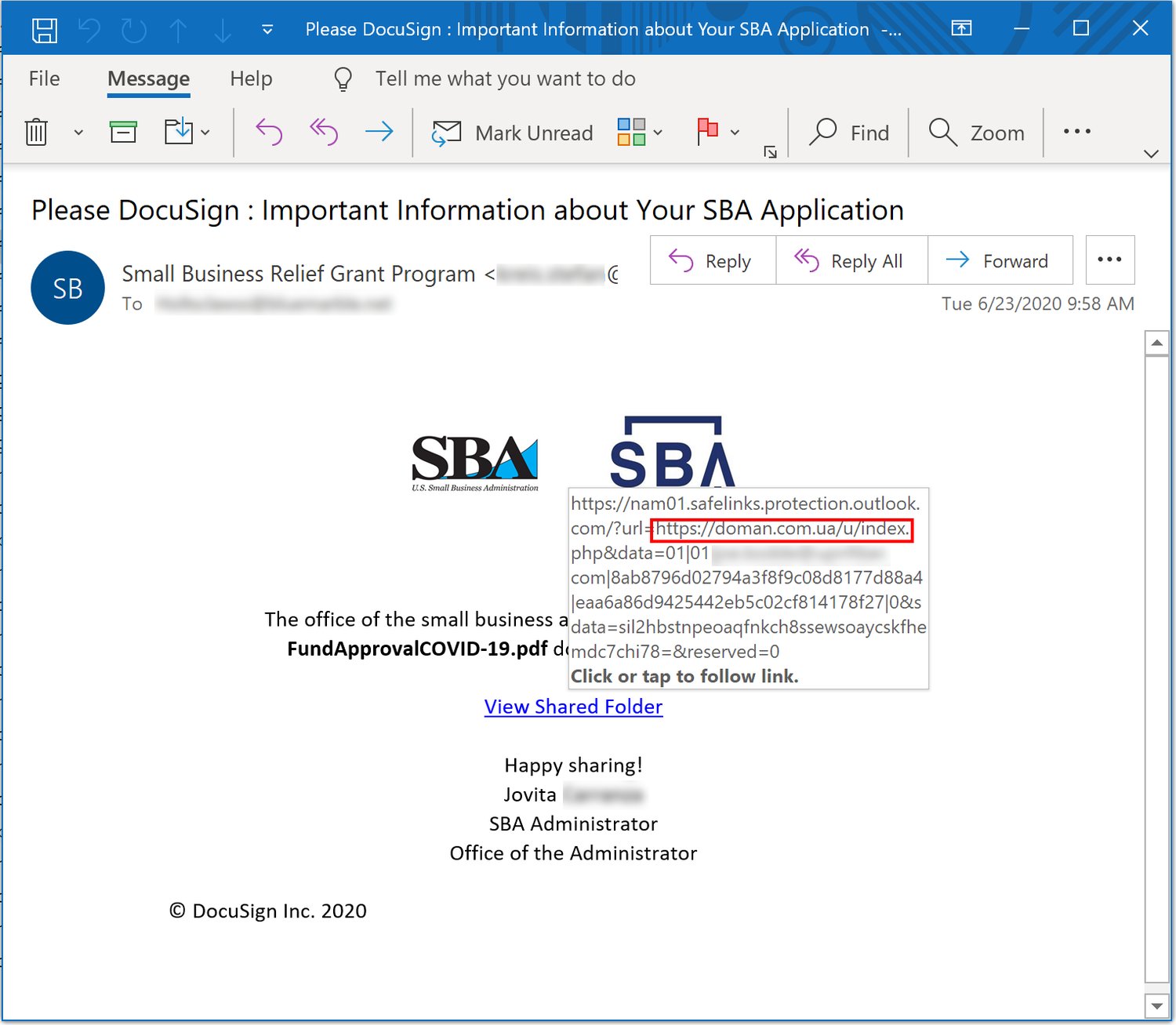Click Tell me what you want to do
Image resolution: width=1176 pixels, height=1025 pixels.
[x=504, y=78]
